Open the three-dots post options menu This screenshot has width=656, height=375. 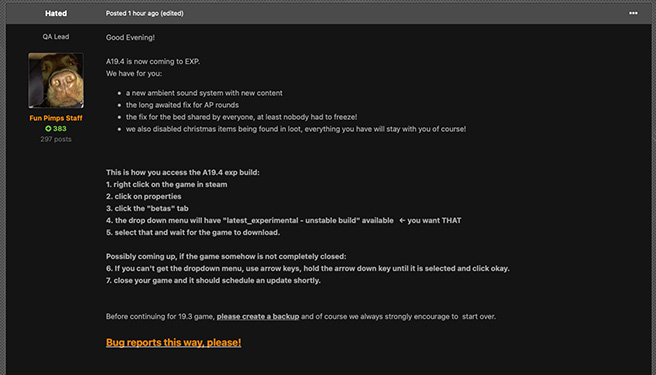(633, 13)
